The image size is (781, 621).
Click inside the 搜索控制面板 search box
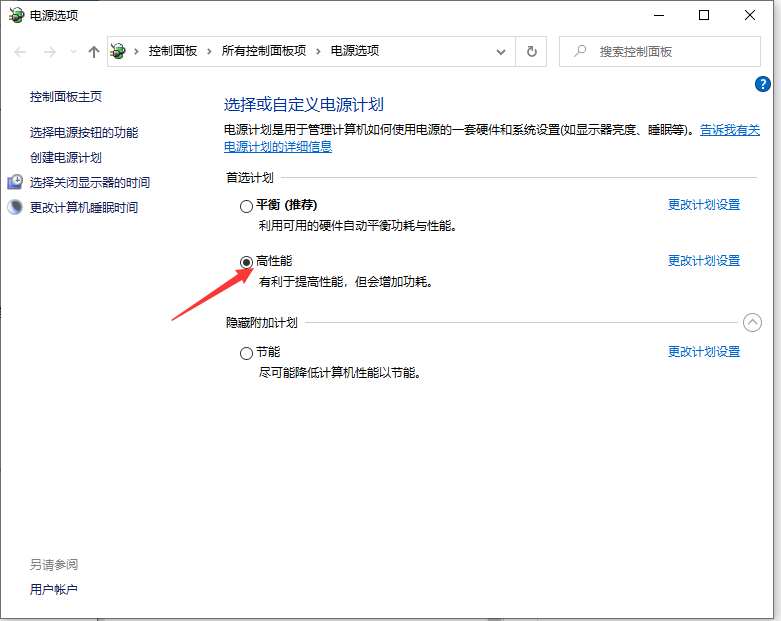(x=670, y=52)
